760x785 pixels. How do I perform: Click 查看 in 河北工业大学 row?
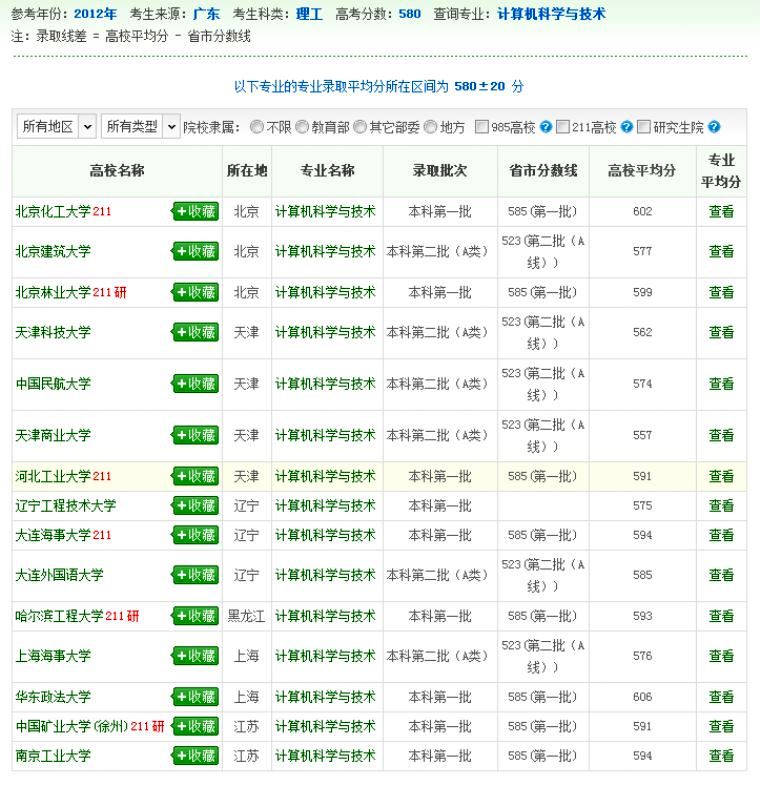pyautogui.click(x=721, y=476)
